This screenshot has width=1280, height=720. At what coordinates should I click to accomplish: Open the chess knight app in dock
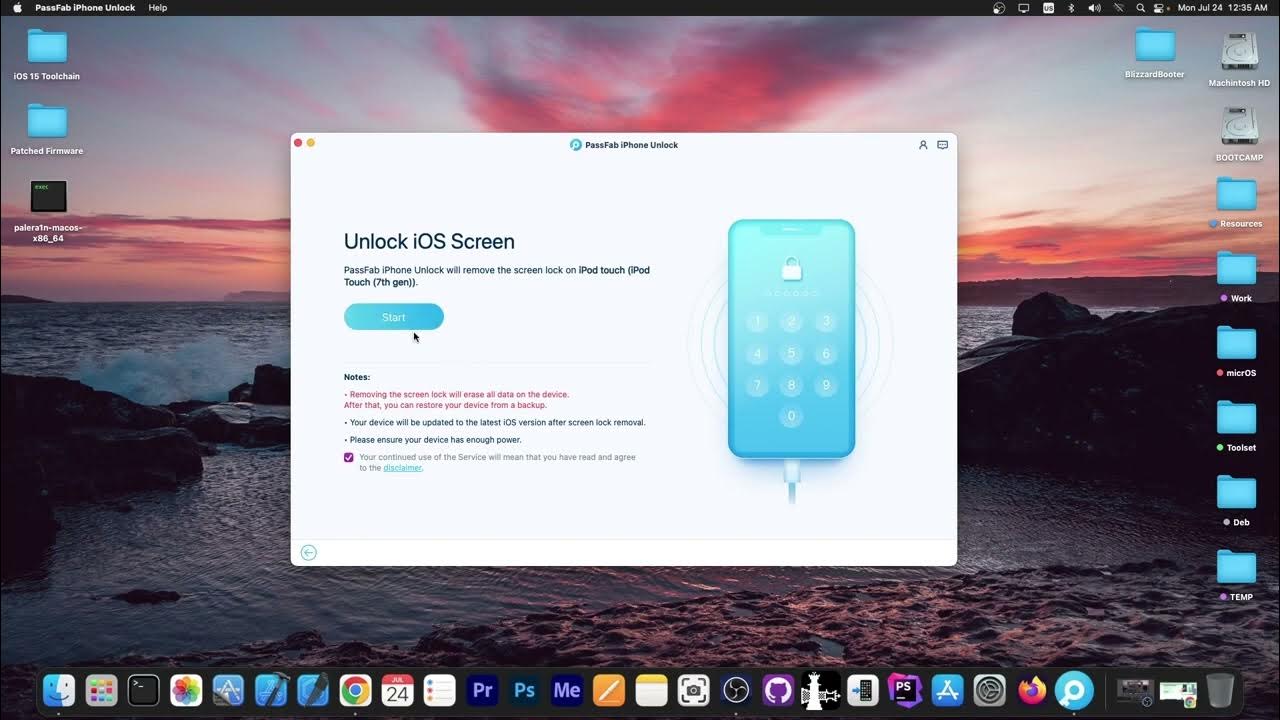(x=820, y=690)
